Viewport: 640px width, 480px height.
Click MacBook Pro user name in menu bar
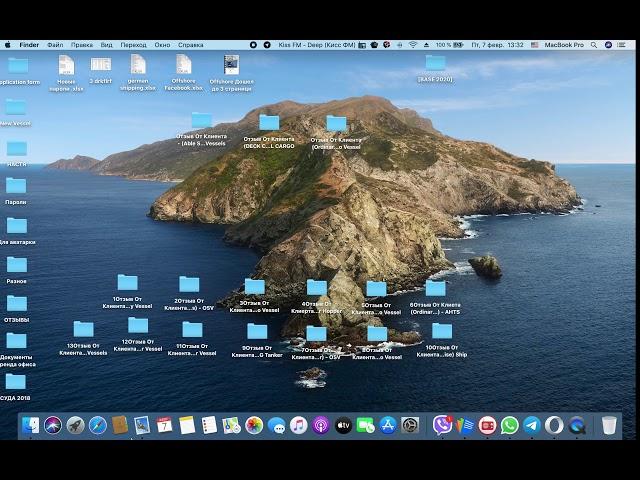point(564,45)
